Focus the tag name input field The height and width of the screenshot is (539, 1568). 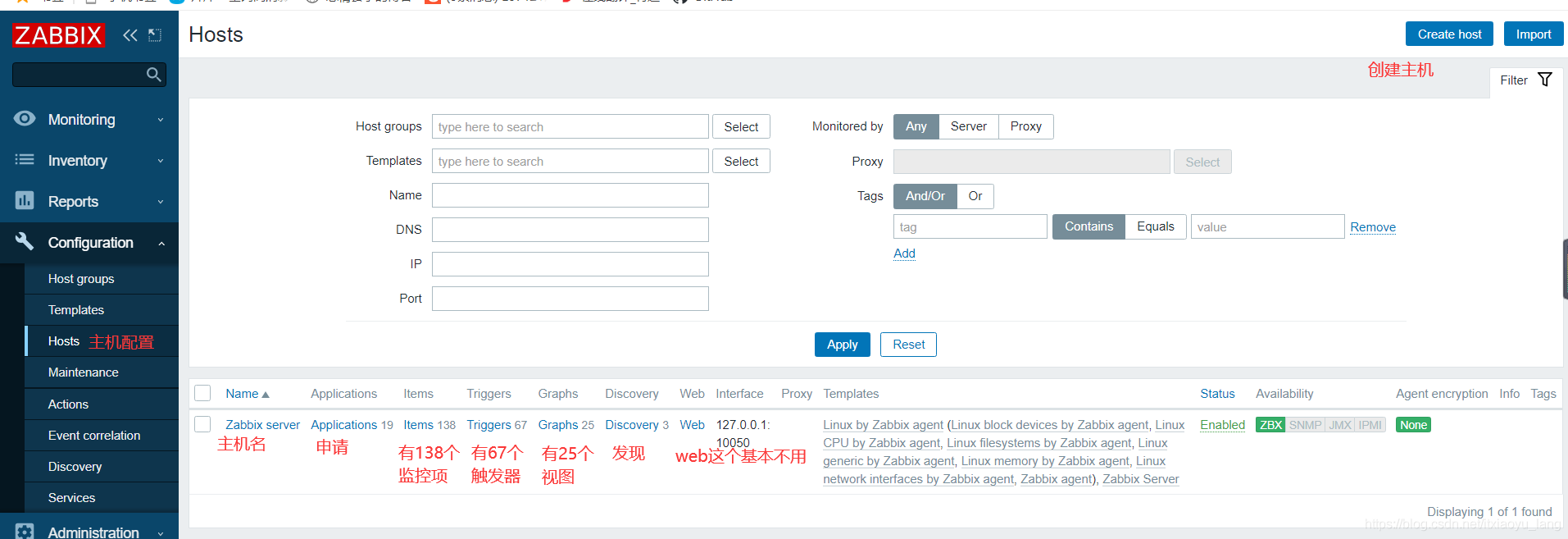pos(970,226)
